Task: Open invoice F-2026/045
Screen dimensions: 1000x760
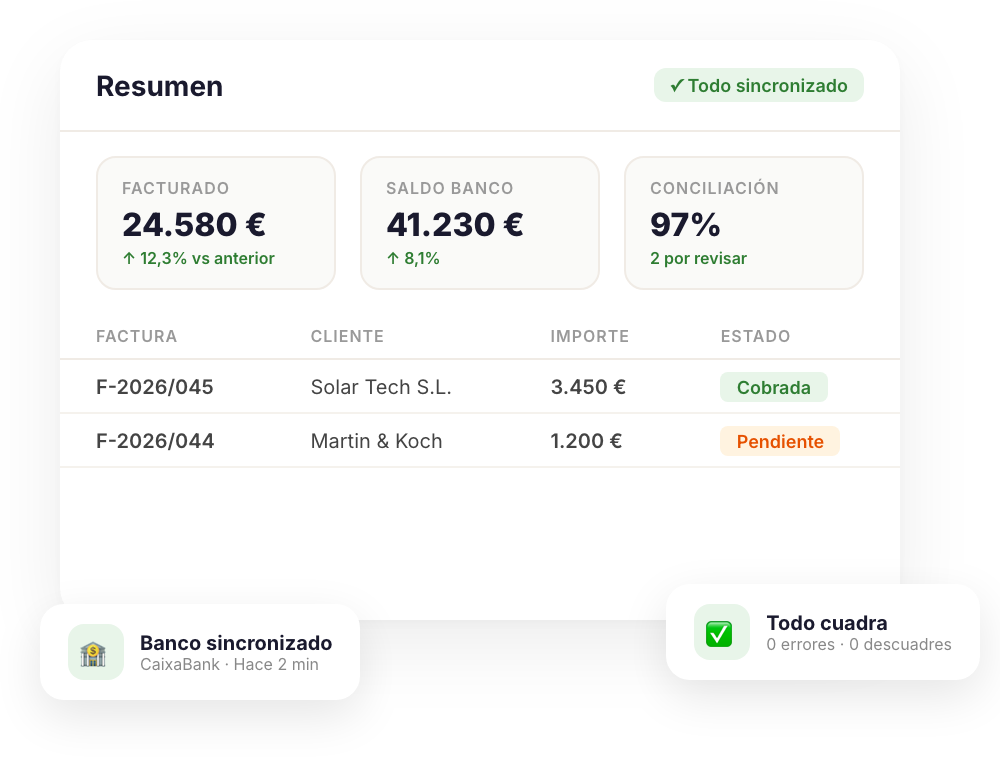Action: tap(154, 387)
